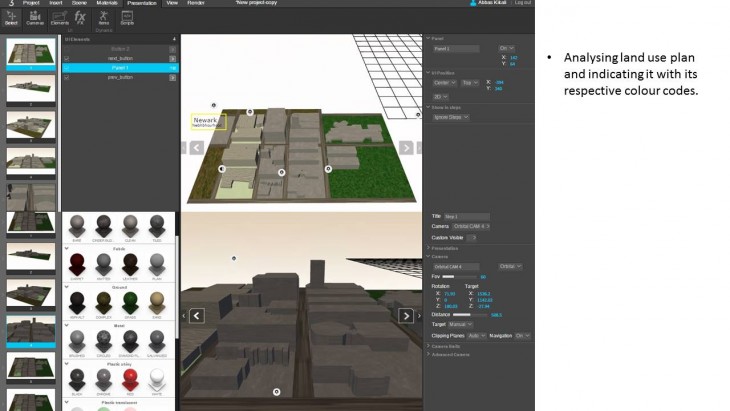Open the Ignore Steps dropdown
The height and width of the screenshot is (411, 730).
[451, 117]
